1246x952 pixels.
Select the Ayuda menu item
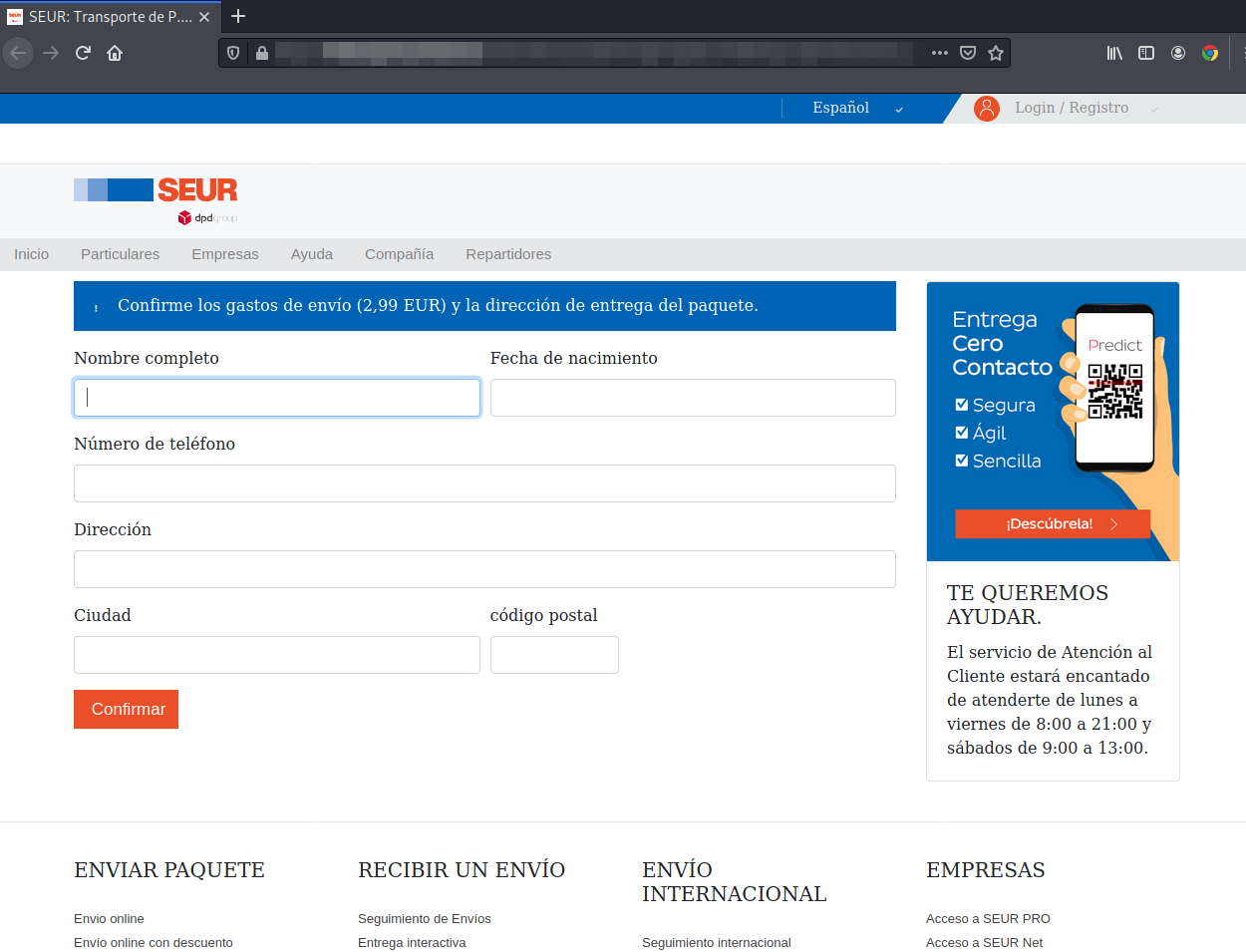312,254
